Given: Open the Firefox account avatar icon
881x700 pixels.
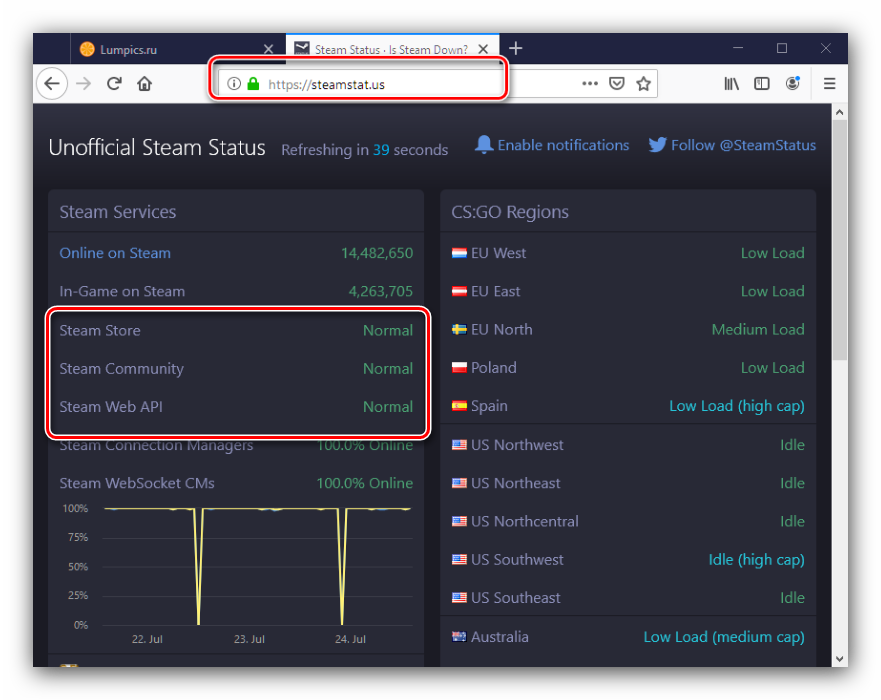Looking at the screenshot, I should pyautogui.click(x=793, y=84).
